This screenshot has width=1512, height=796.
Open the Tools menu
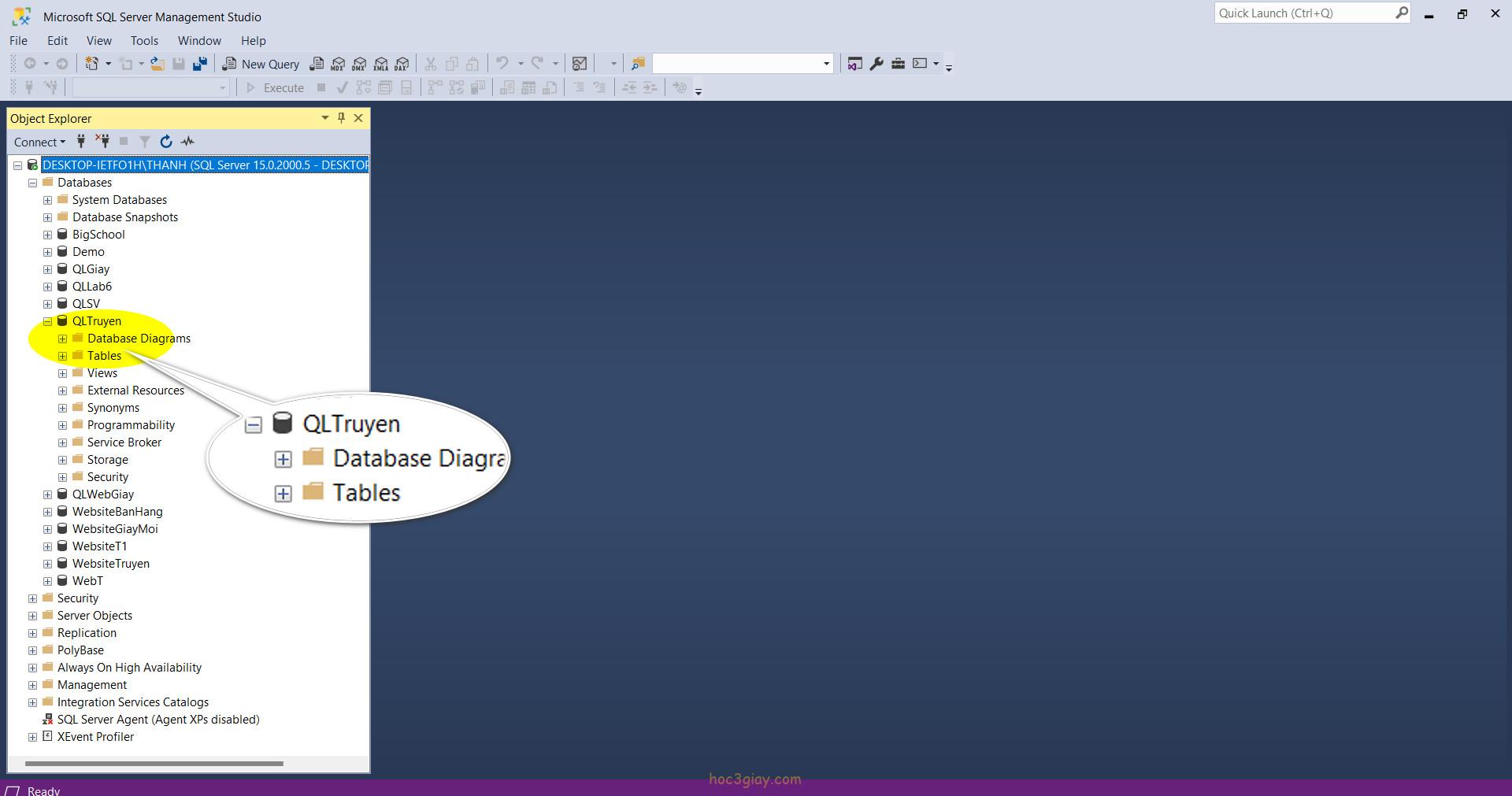[x=144, y=41]
